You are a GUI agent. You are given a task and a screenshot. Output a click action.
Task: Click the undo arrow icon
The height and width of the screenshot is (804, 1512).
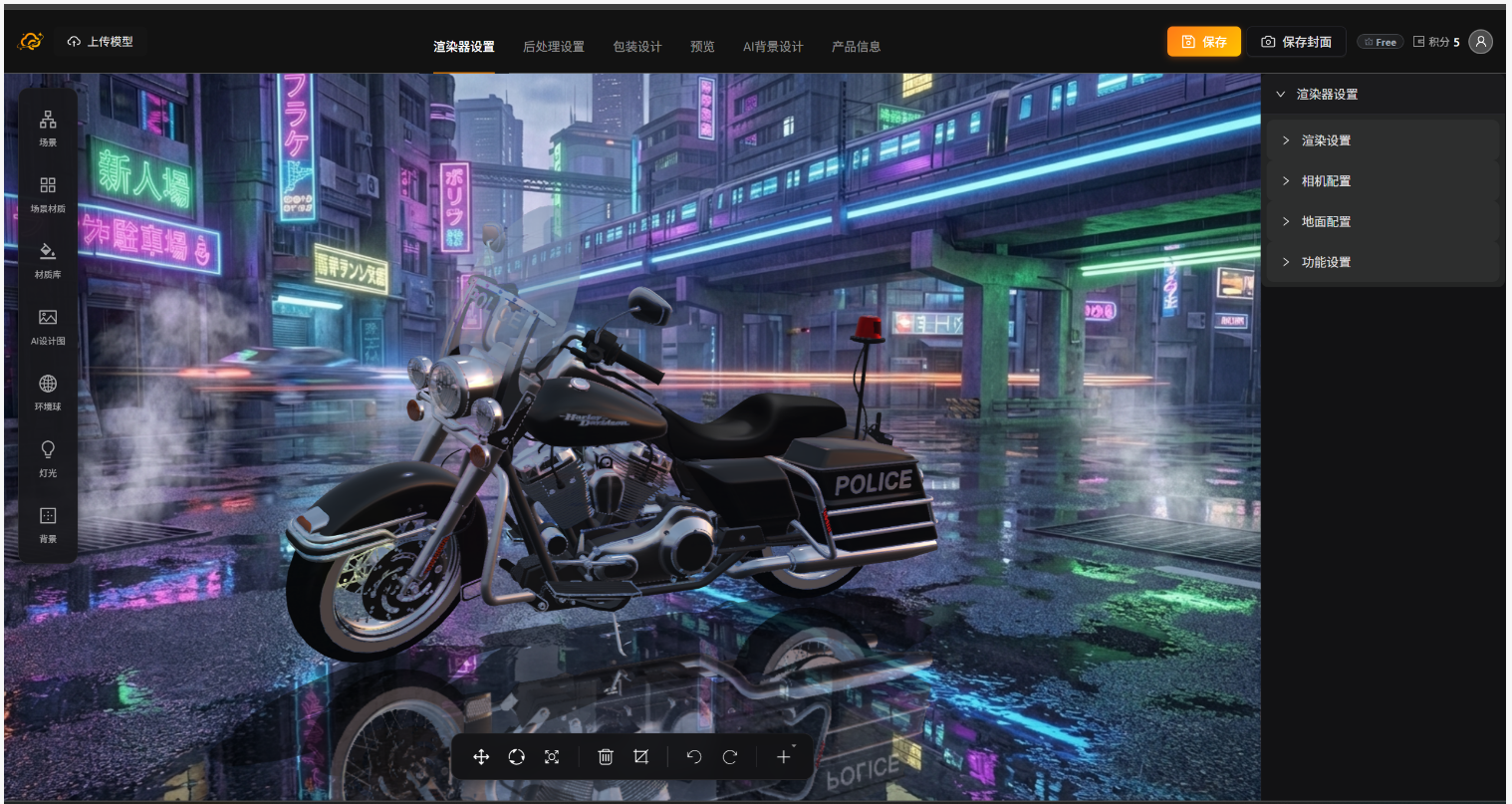(694, 757)
